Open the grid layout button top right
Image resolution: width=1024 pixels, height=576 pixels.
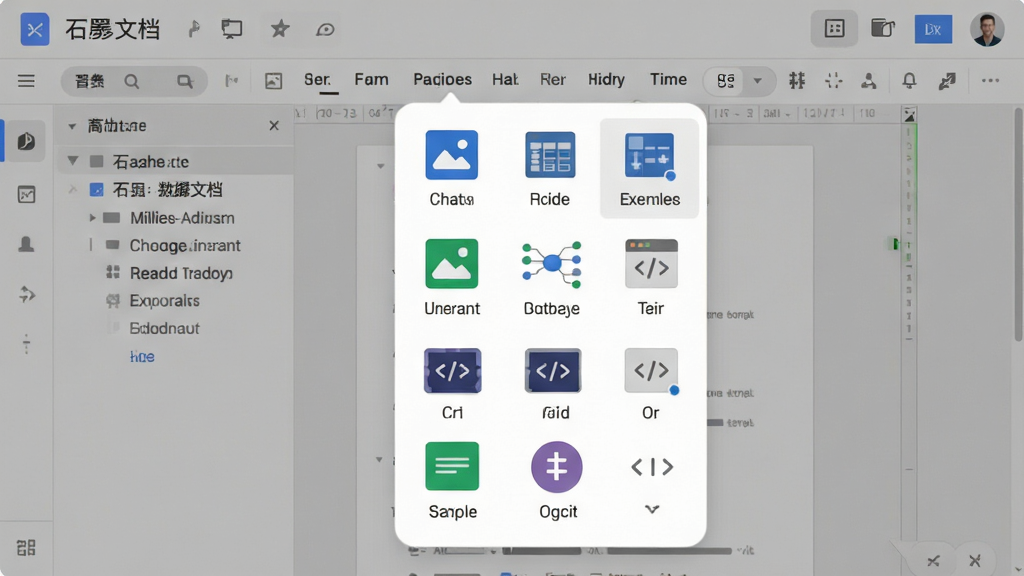(x=834, y=29)
